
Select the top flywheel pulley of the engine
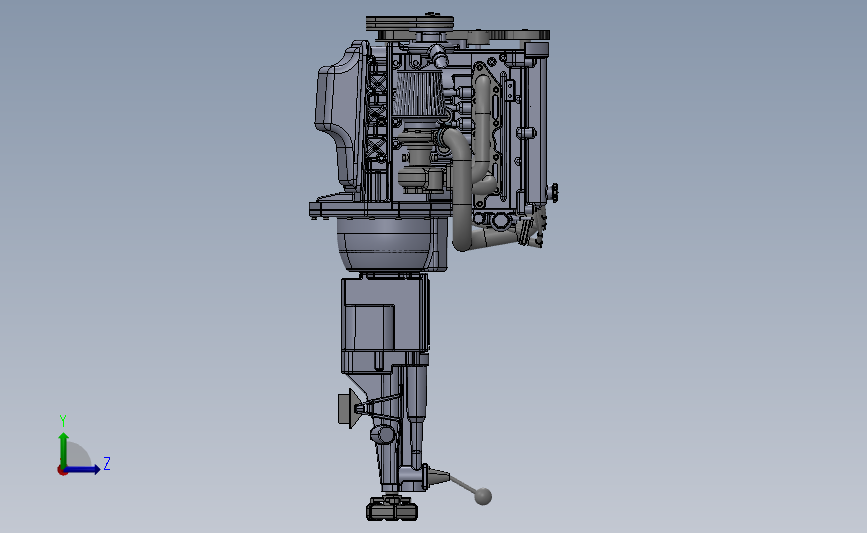click(x=410, y=24)
